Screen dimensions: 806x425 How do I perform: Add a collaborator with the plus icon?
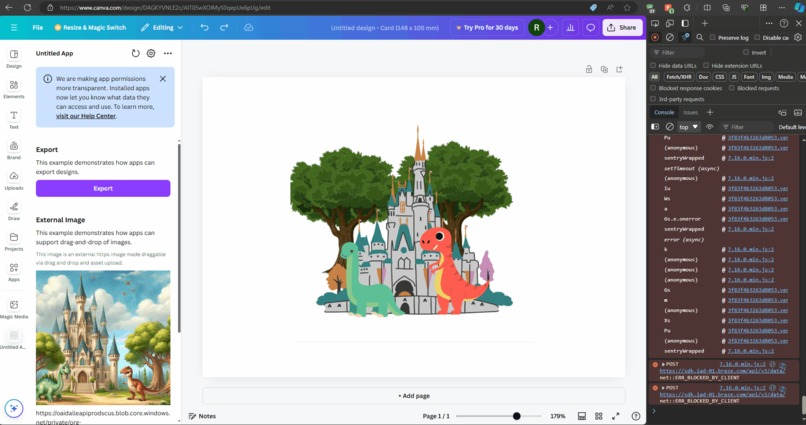[550, 28]
